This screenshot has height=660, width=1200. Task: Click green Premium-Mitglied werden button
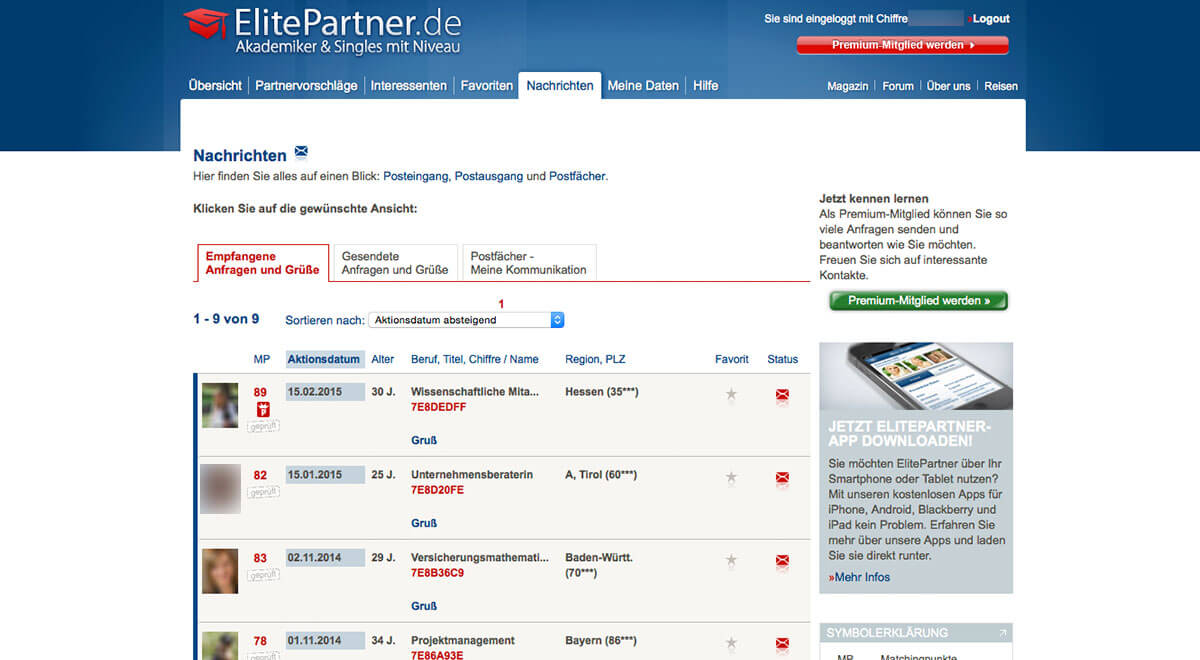click(919, 300)
